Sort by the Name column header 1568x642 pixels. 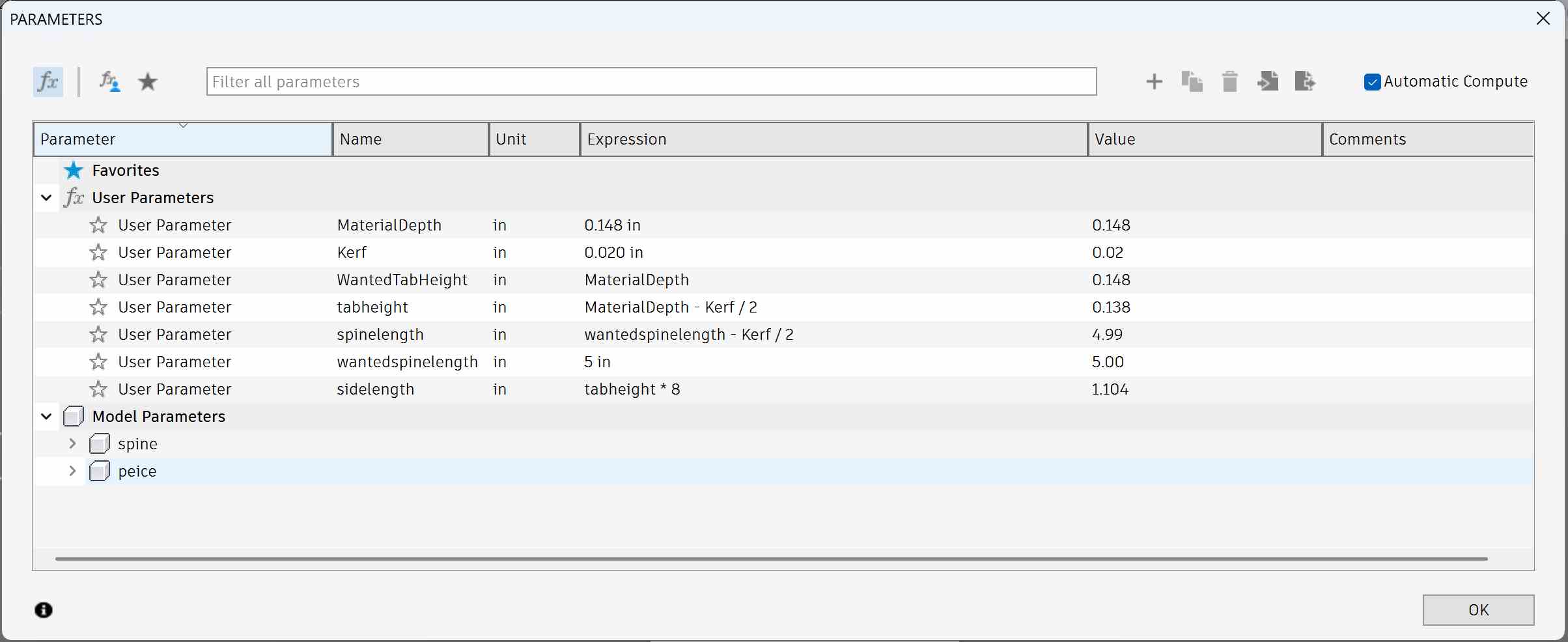click(410, 139)
